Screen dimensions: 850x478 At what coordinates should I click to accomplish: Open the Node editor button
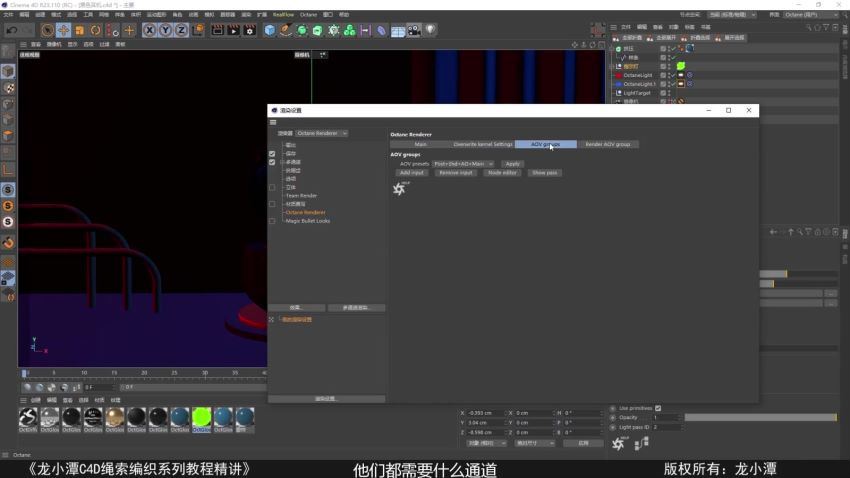pos(502,173)
